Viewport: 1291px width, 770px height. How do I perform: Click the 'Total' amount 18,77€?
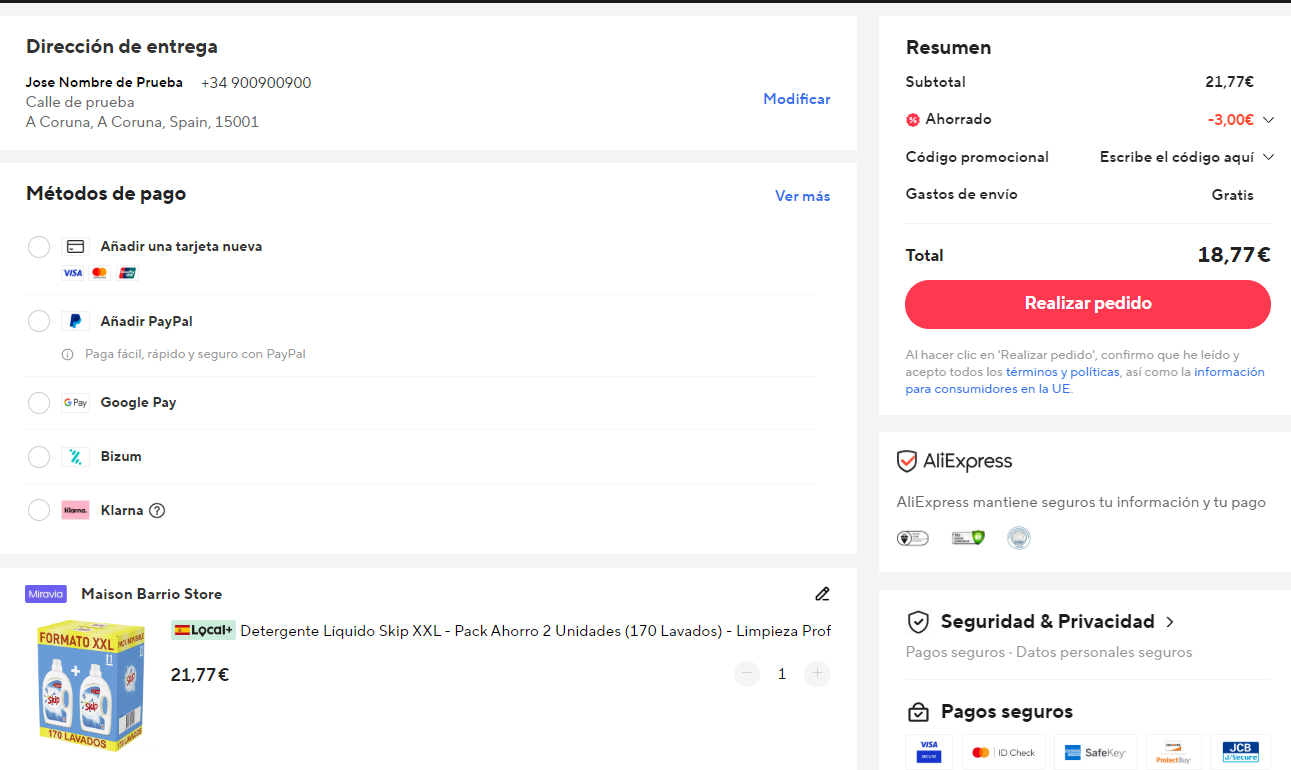click(1234, 255)
